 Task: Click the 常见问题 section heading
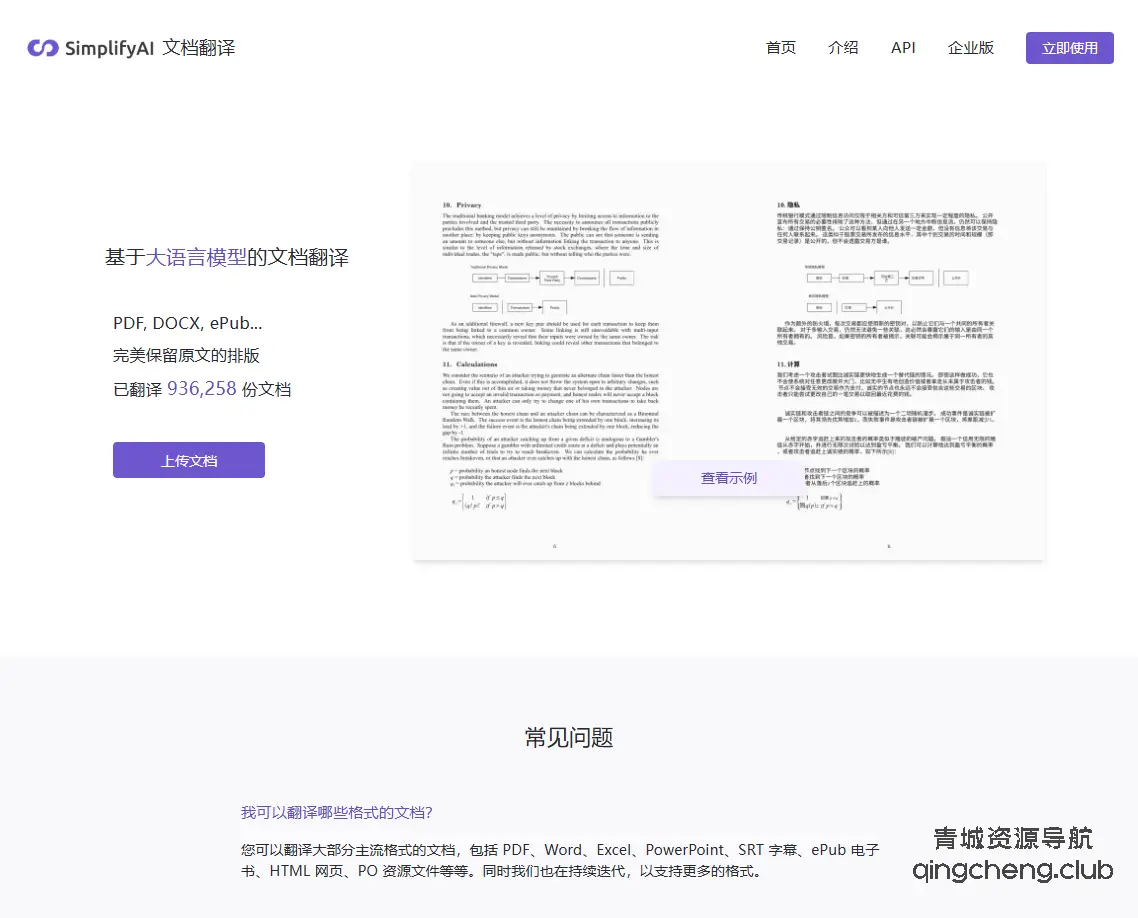click(567, 737)
